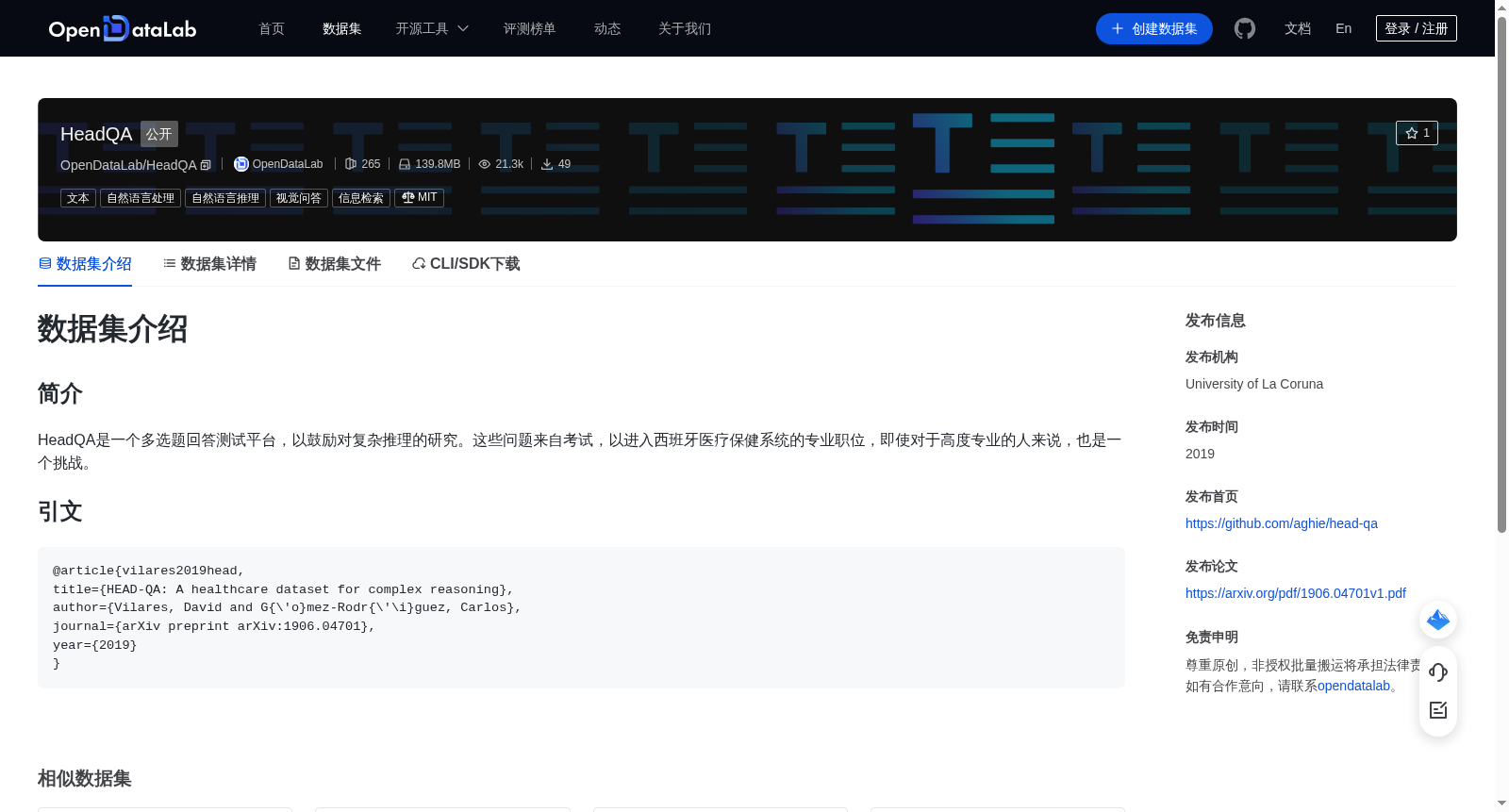Screen dimensions: 1509x812
Task: Open 动态 in the navigation bar
Action: point(607,28)
